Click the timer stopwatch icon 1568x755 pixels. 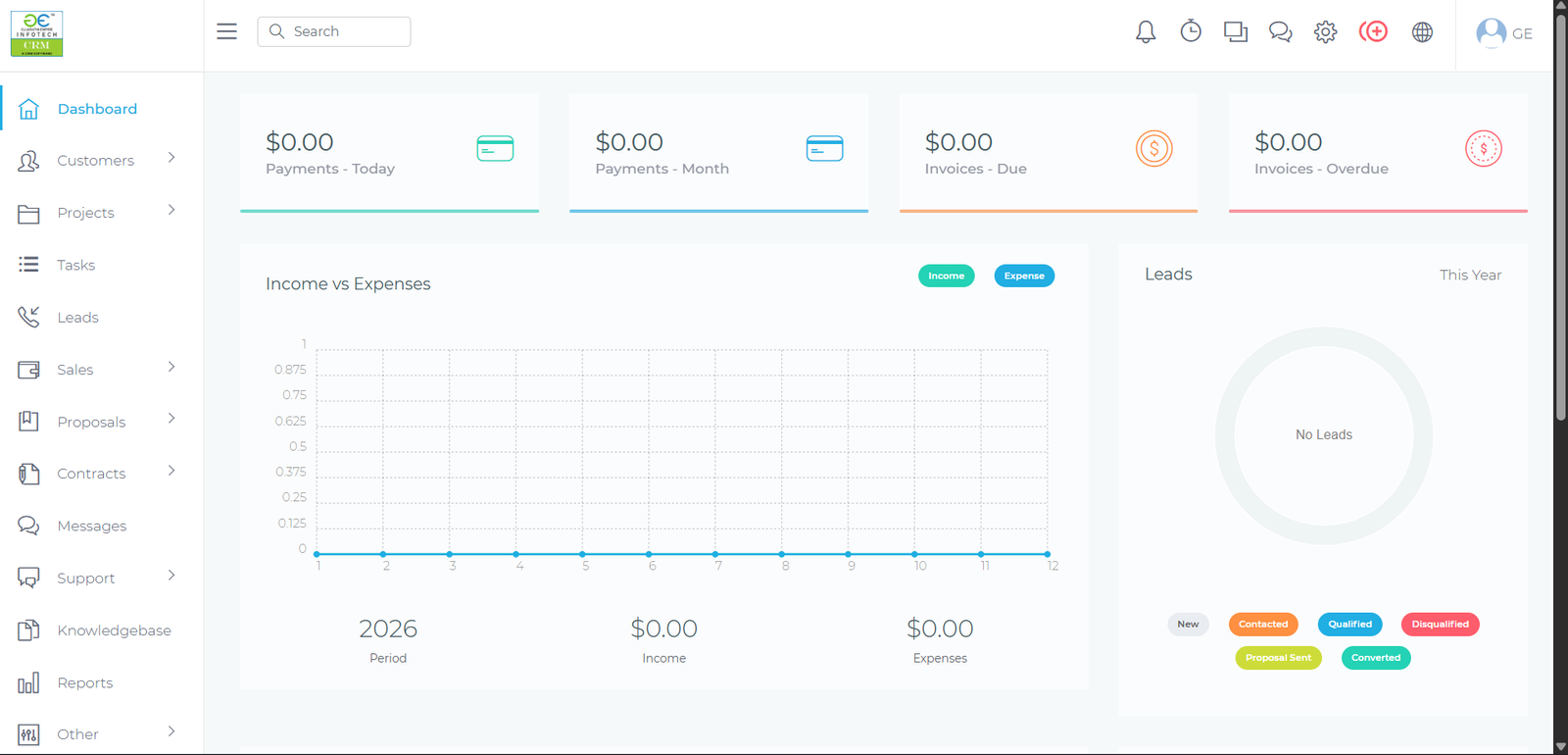point(1190,32)
